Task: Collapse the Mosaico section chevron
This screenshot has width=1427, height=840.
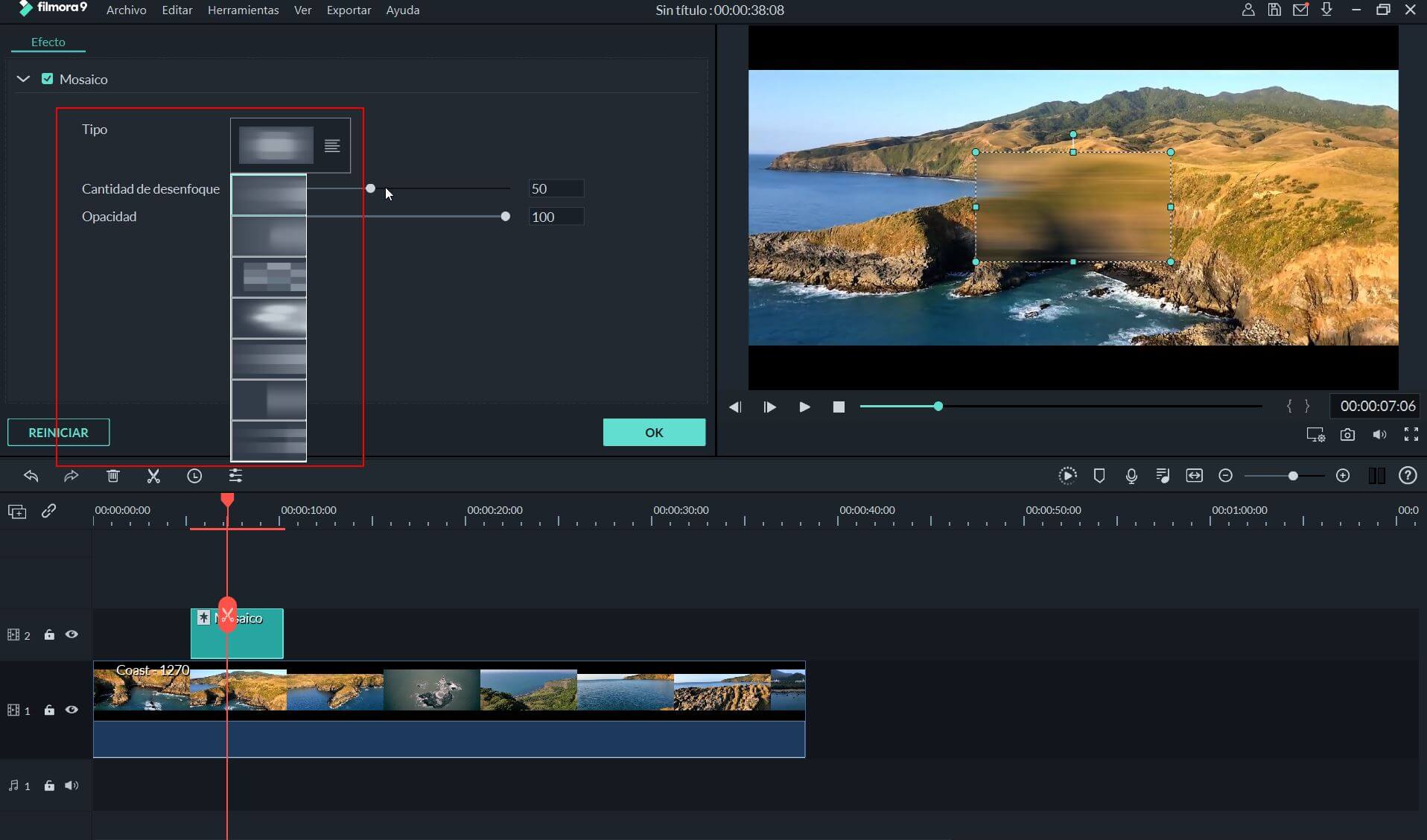Action: tap(23, 79)
